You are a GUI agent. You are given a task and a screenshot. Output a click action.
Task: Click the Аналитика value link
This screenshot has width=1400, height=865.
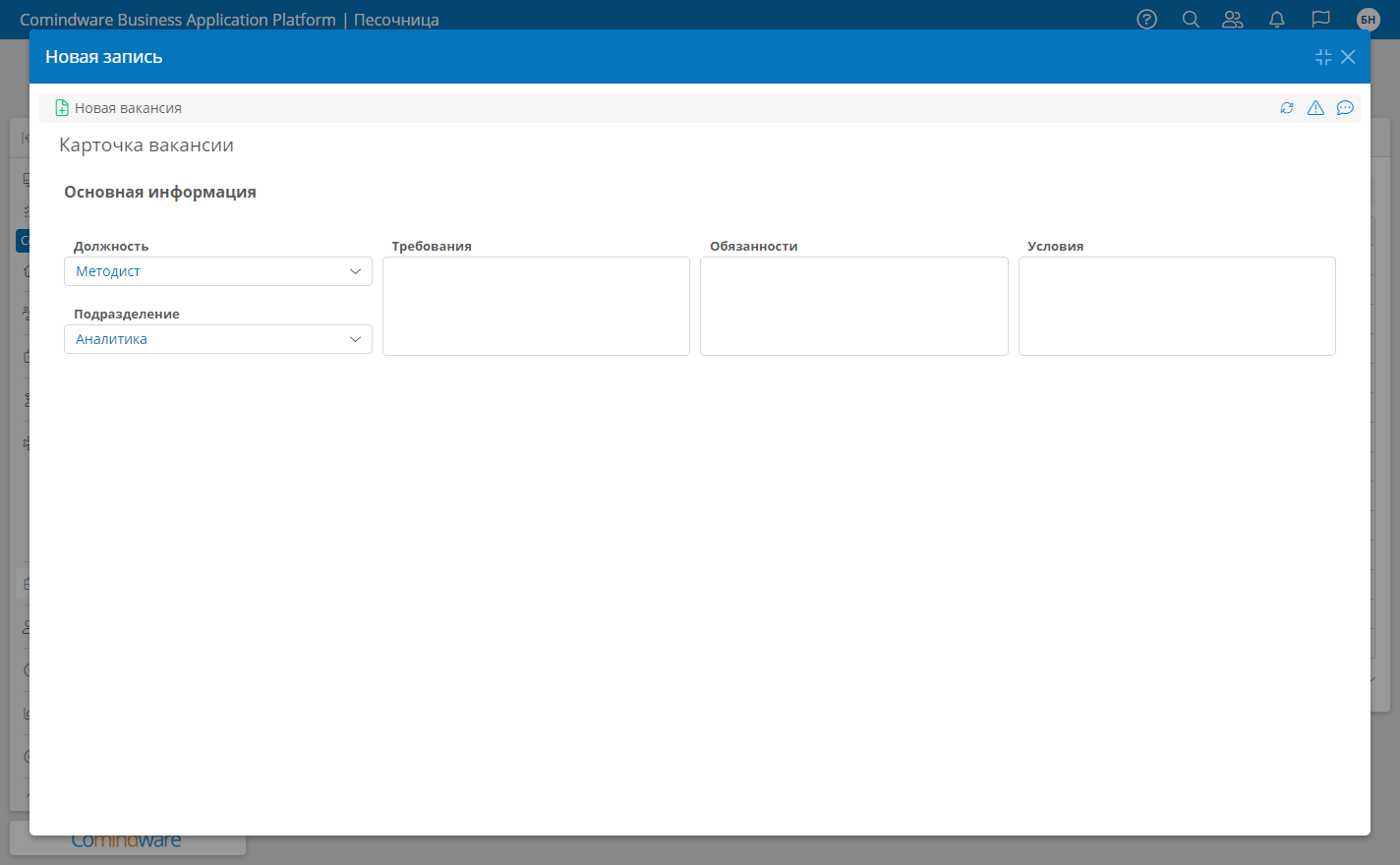(x=111, y=339)
